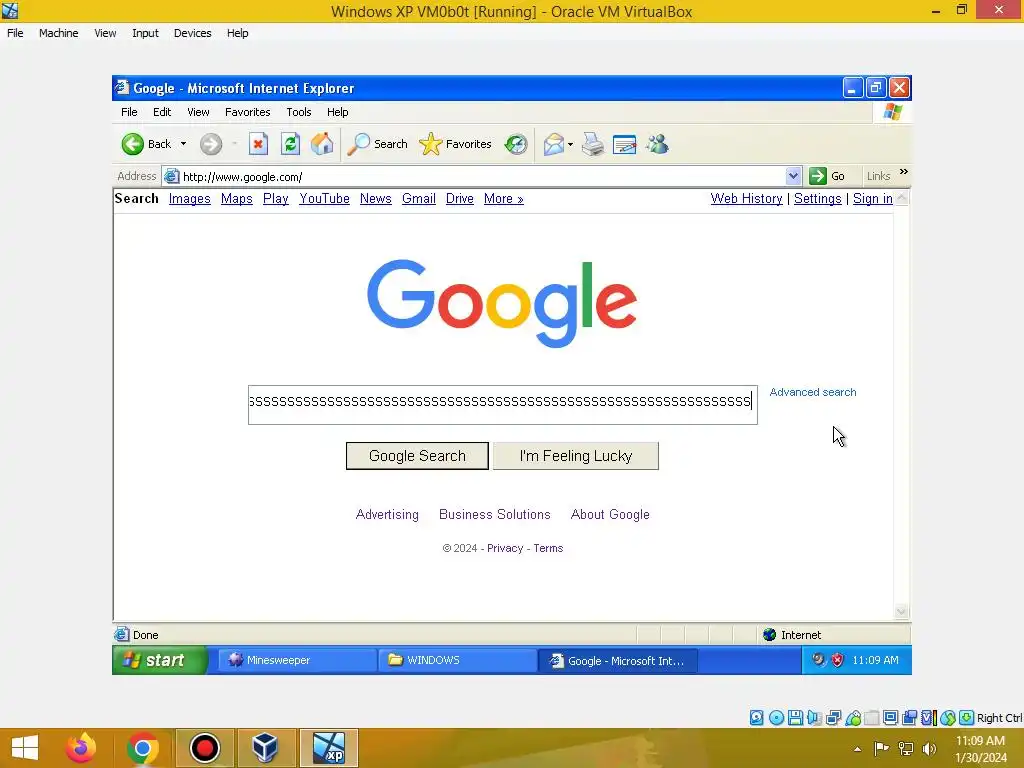The height and width of the screenshot is (768, 1024).
Task: Open the Windows 8 Start button
Action: click(x=25, y=748)
